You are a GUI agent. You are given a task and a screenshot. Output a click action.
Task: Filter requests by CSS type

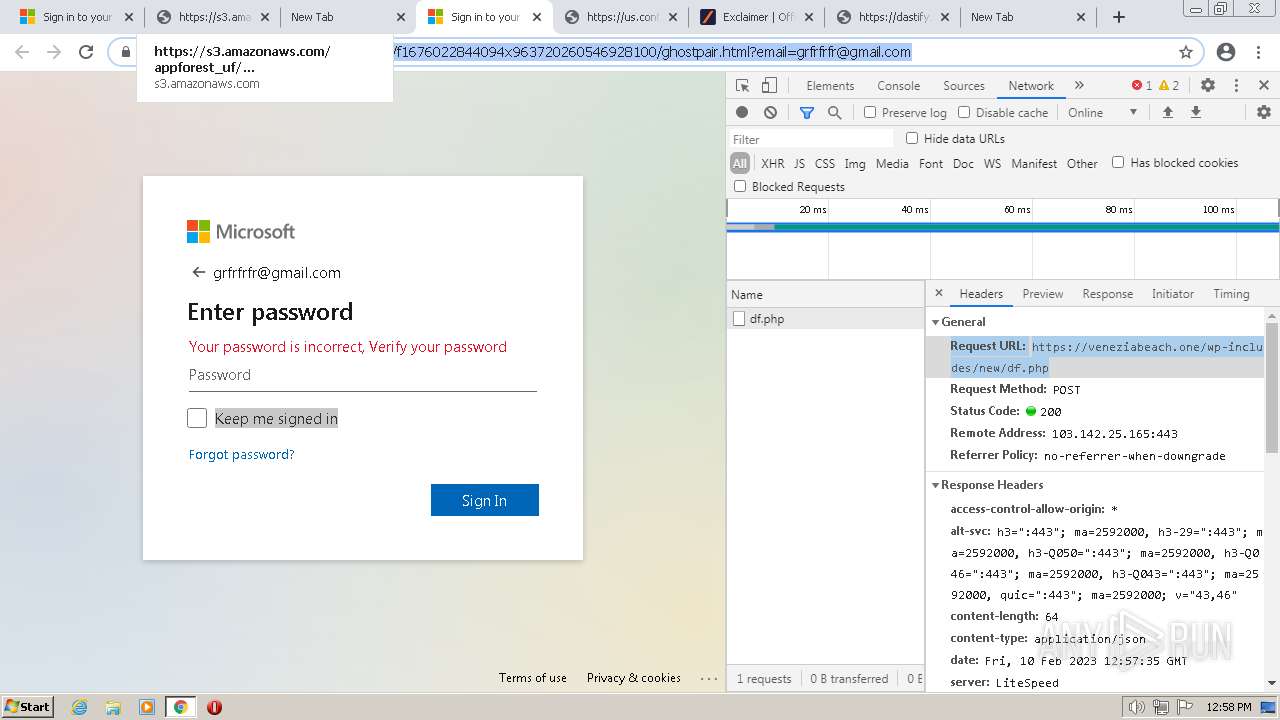(825, 163)
